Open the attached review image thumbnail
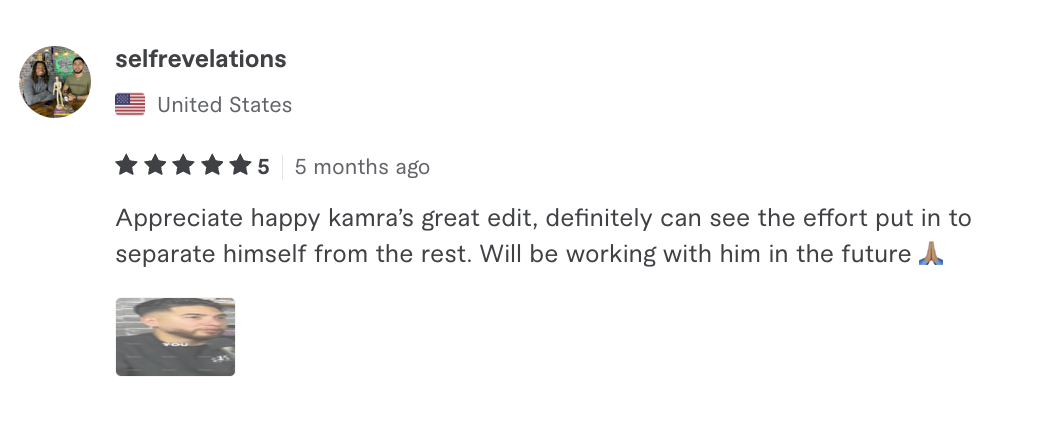 (x=175, y=337)
